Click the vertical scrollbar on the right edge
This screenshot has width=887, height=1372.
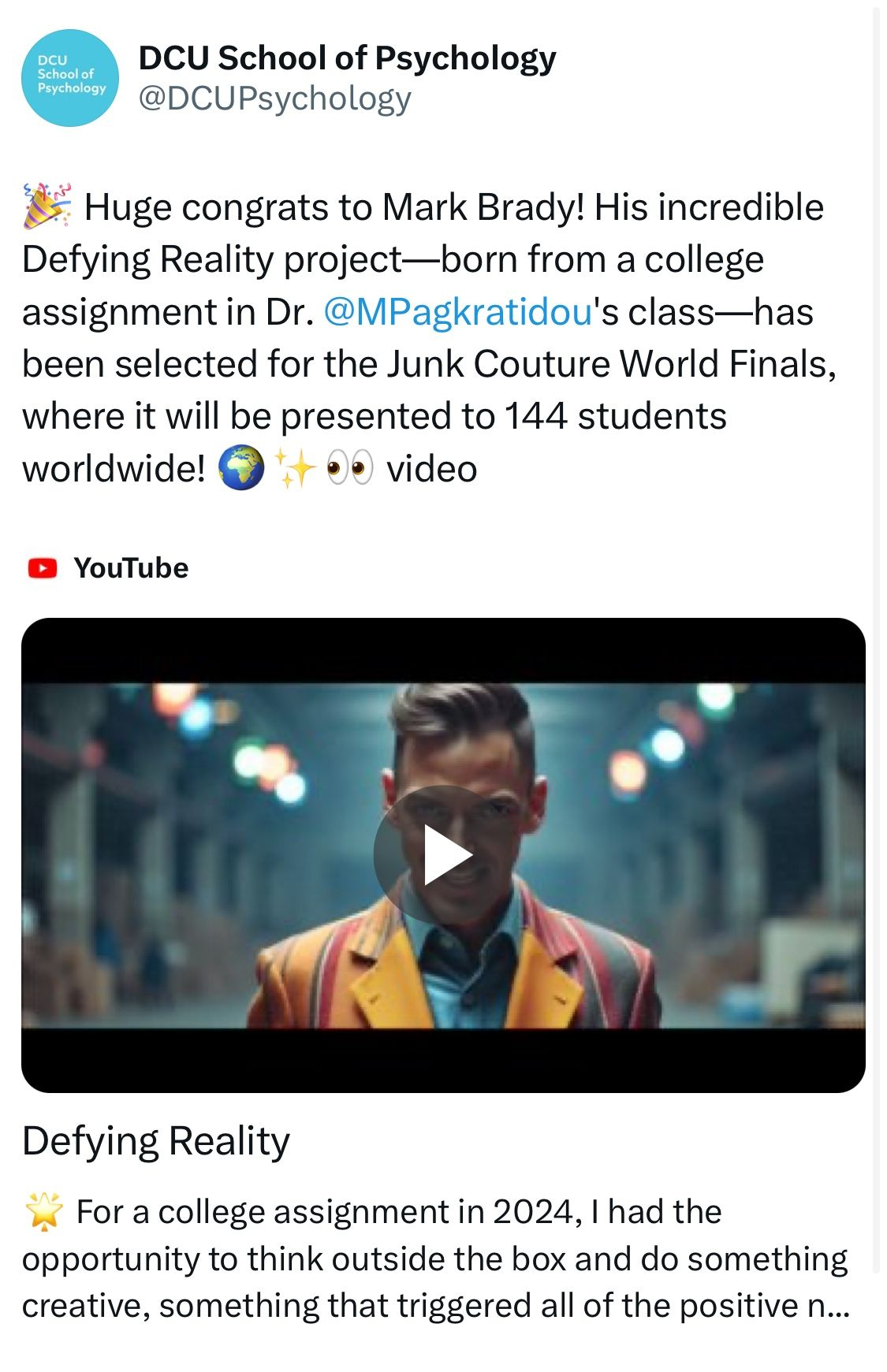tap(875, 630)
